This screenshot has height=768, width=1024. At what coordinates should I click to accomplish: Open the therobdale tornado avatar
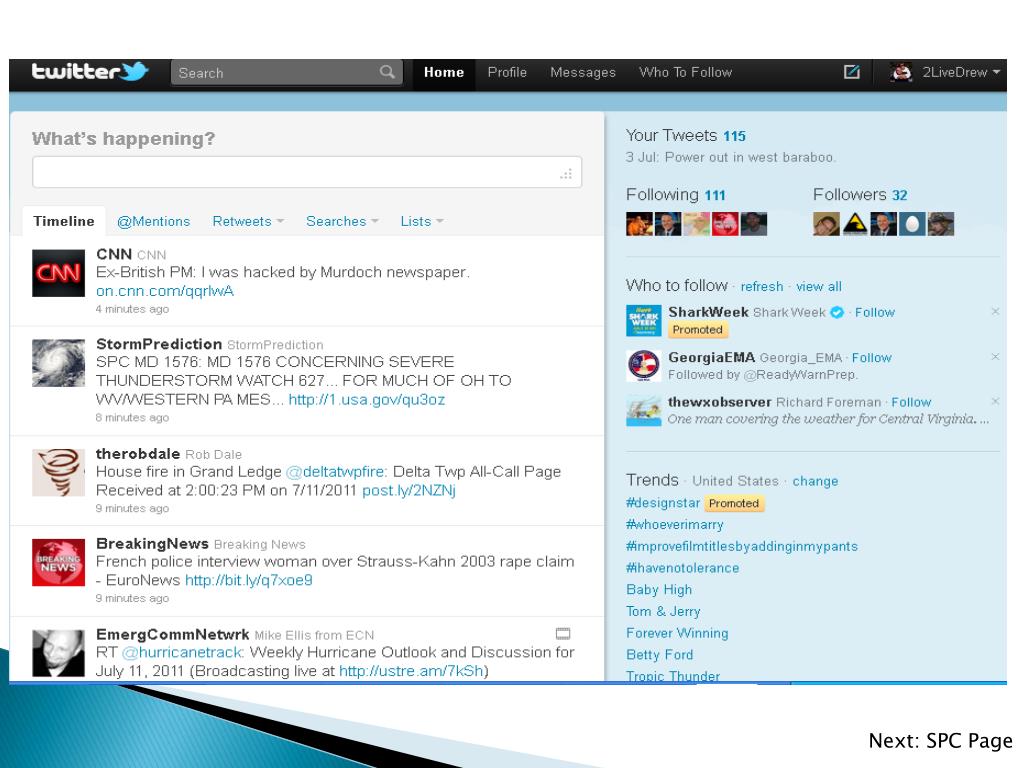coord(58,472)
